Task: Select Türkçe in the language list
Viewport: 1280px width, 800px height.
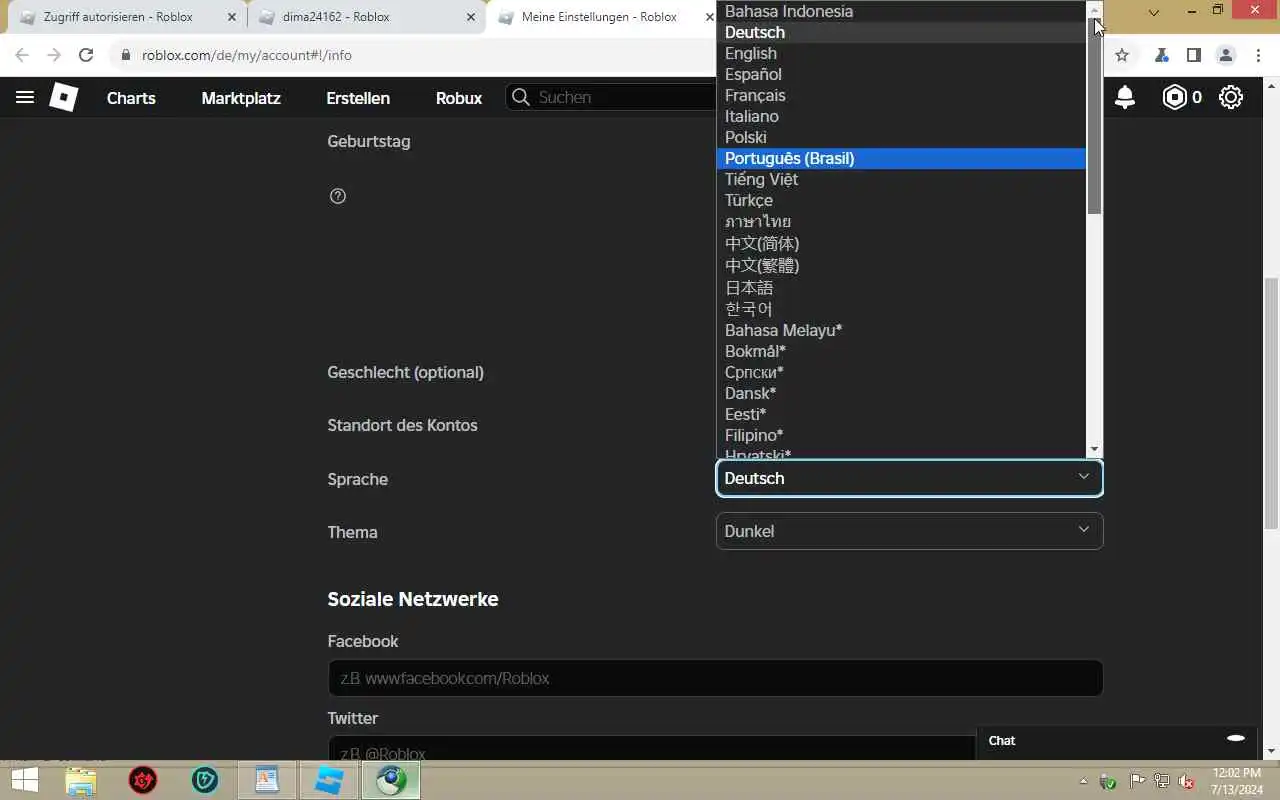Action: [901, 200]
